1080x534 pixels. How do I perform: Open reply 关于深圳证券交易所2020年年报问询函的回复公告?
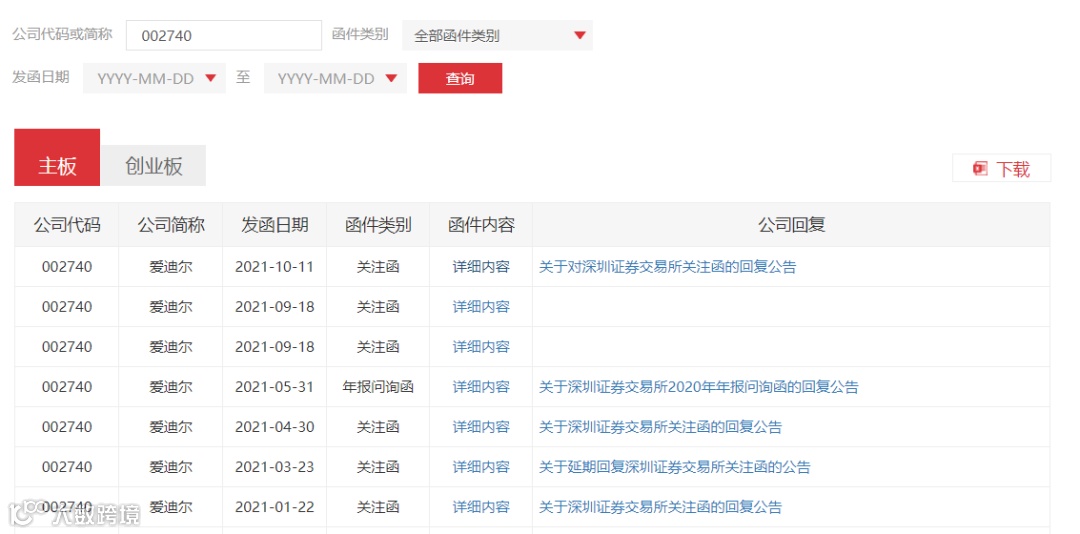click(x=698, y=387)
